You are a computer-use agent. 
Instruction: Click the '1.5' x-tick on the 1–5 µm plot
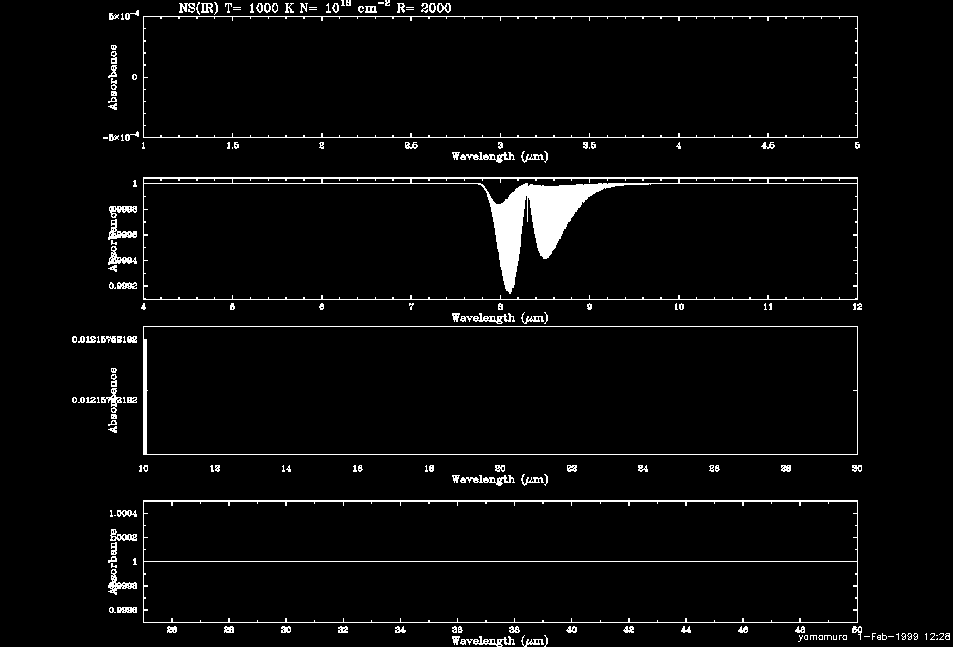click(x=232, y=146)
